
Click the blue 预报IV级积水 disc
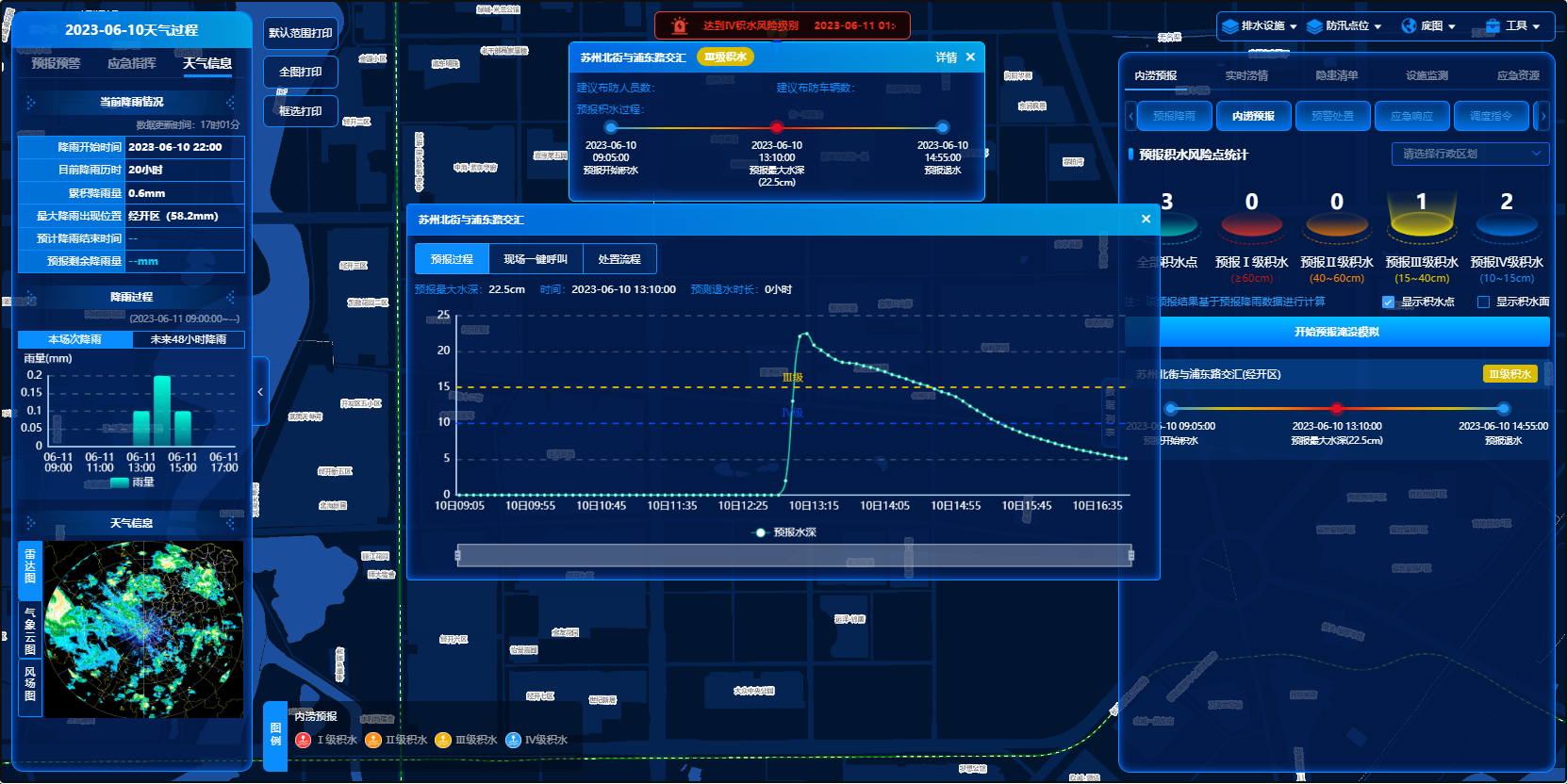click(1506, 223)
